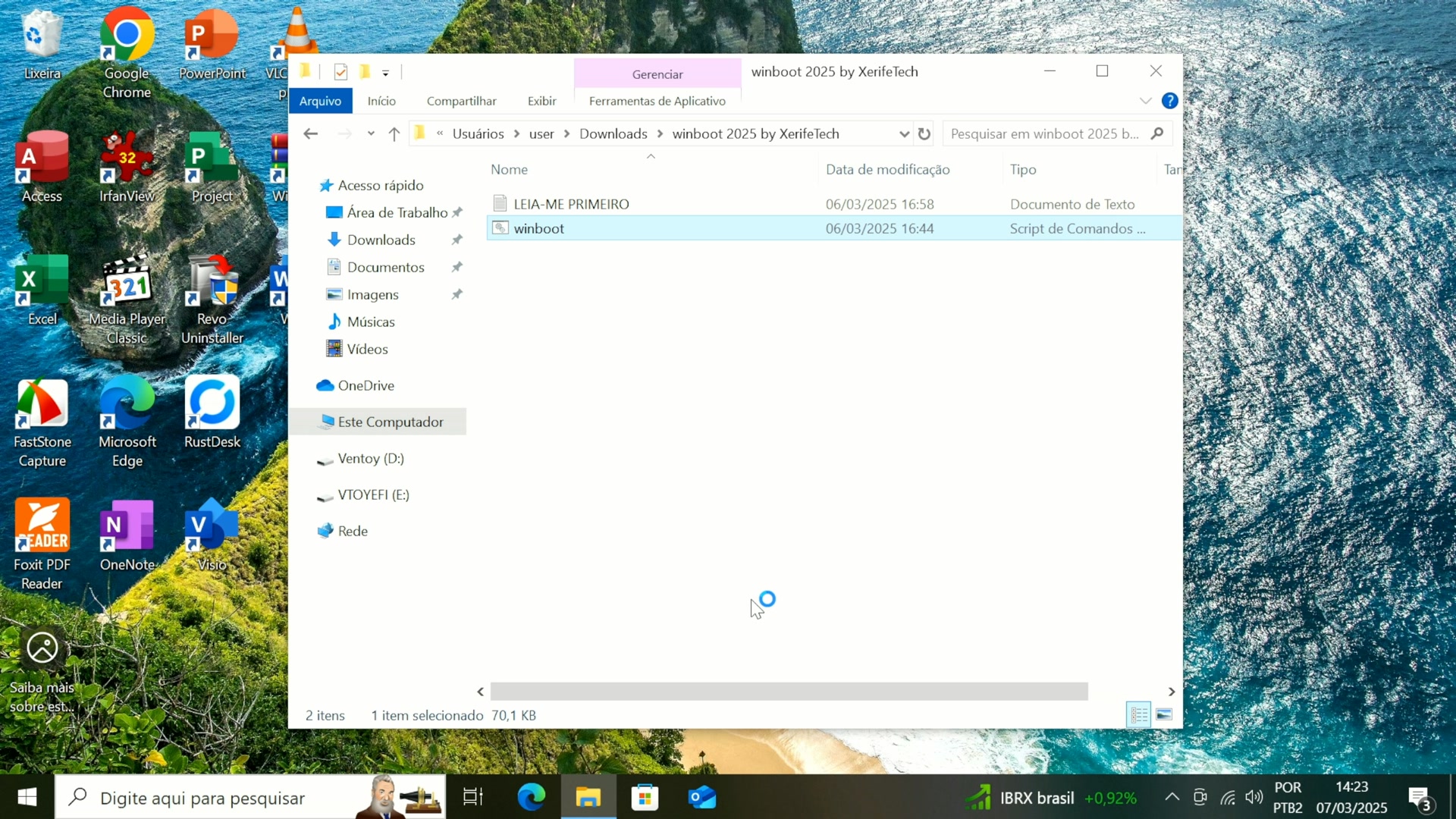Viewport: 1456px width, 819px height.
Task: Click New Folder in quick access toolbar
Action: click(365, 72)
